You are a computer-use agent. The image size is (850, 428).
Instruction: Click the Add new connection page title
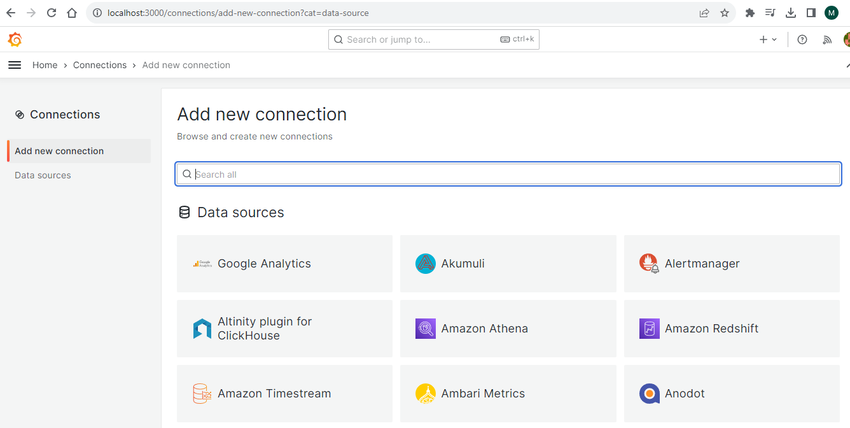[x=262, y=114]
